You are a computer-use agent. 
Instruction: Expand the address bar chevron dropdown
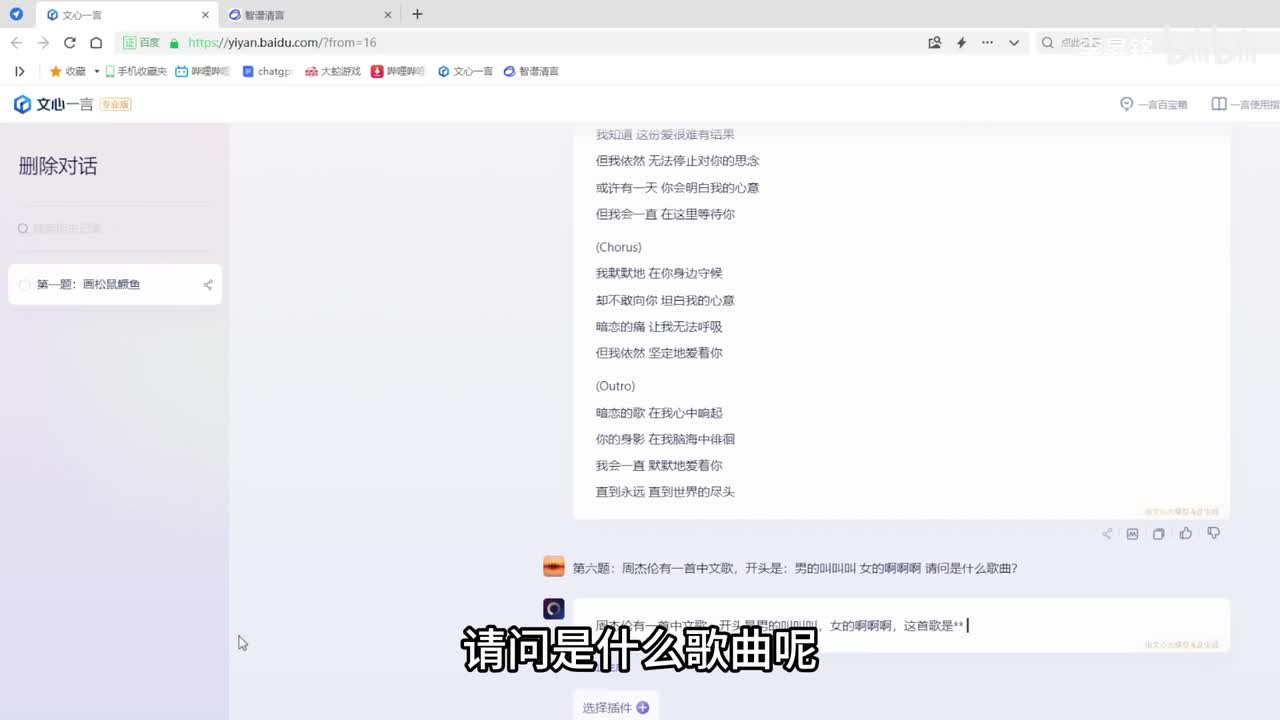pos(1014,43)
